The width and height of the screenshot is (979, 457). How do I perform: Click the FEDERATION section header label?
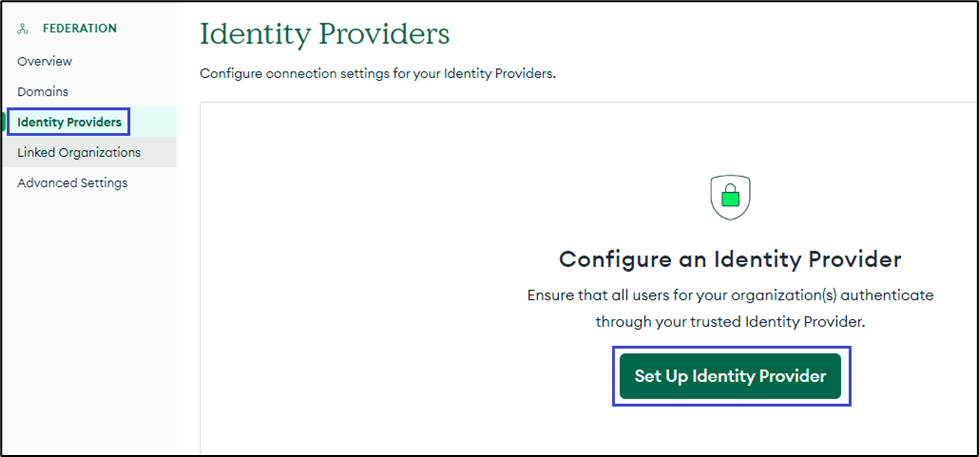[79, 29]
